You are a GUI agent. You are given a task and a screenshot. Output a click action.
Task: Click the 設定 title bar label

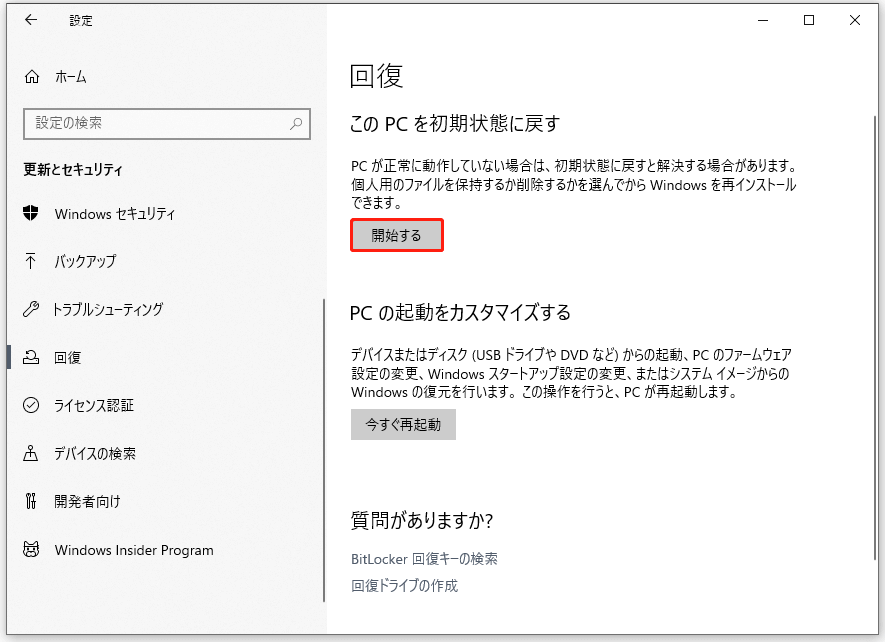tap(80, 20)
